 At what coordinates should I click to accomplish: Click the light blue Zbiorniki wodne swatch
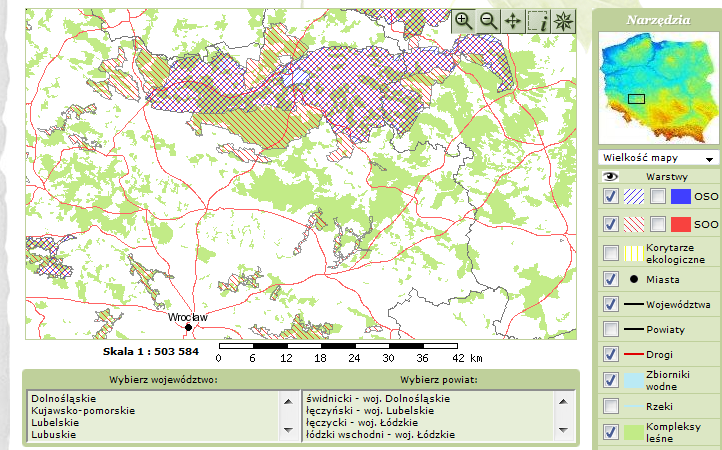634,380
